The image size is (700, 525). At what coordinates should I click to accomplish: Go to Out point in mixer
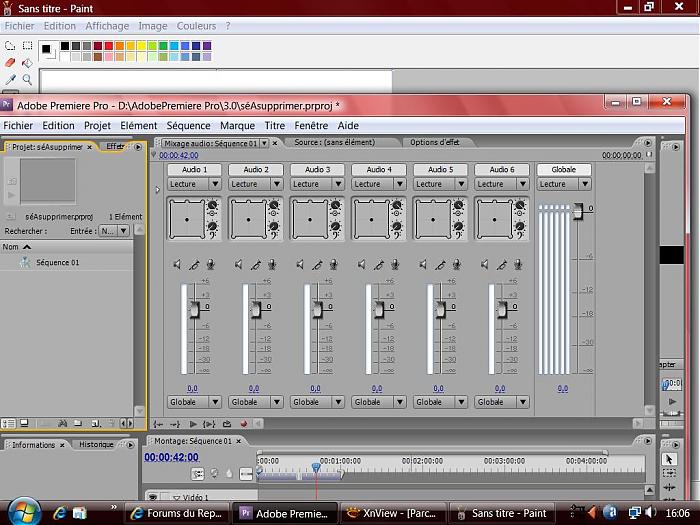click(x=175, y=424)
